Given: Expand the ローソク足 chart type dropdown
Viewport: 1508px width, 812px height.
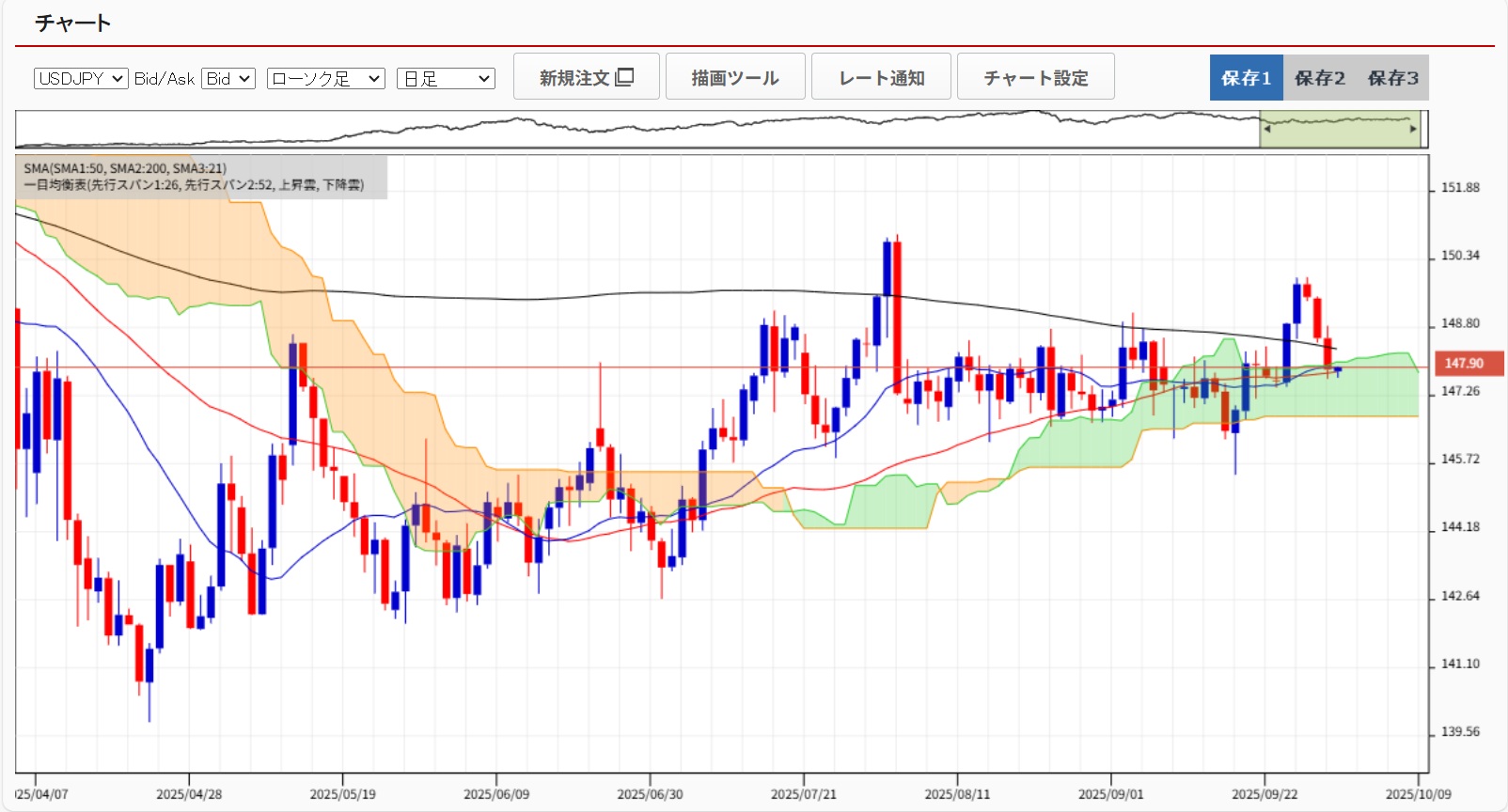Looking at the screenshot, I should point(326,79).
